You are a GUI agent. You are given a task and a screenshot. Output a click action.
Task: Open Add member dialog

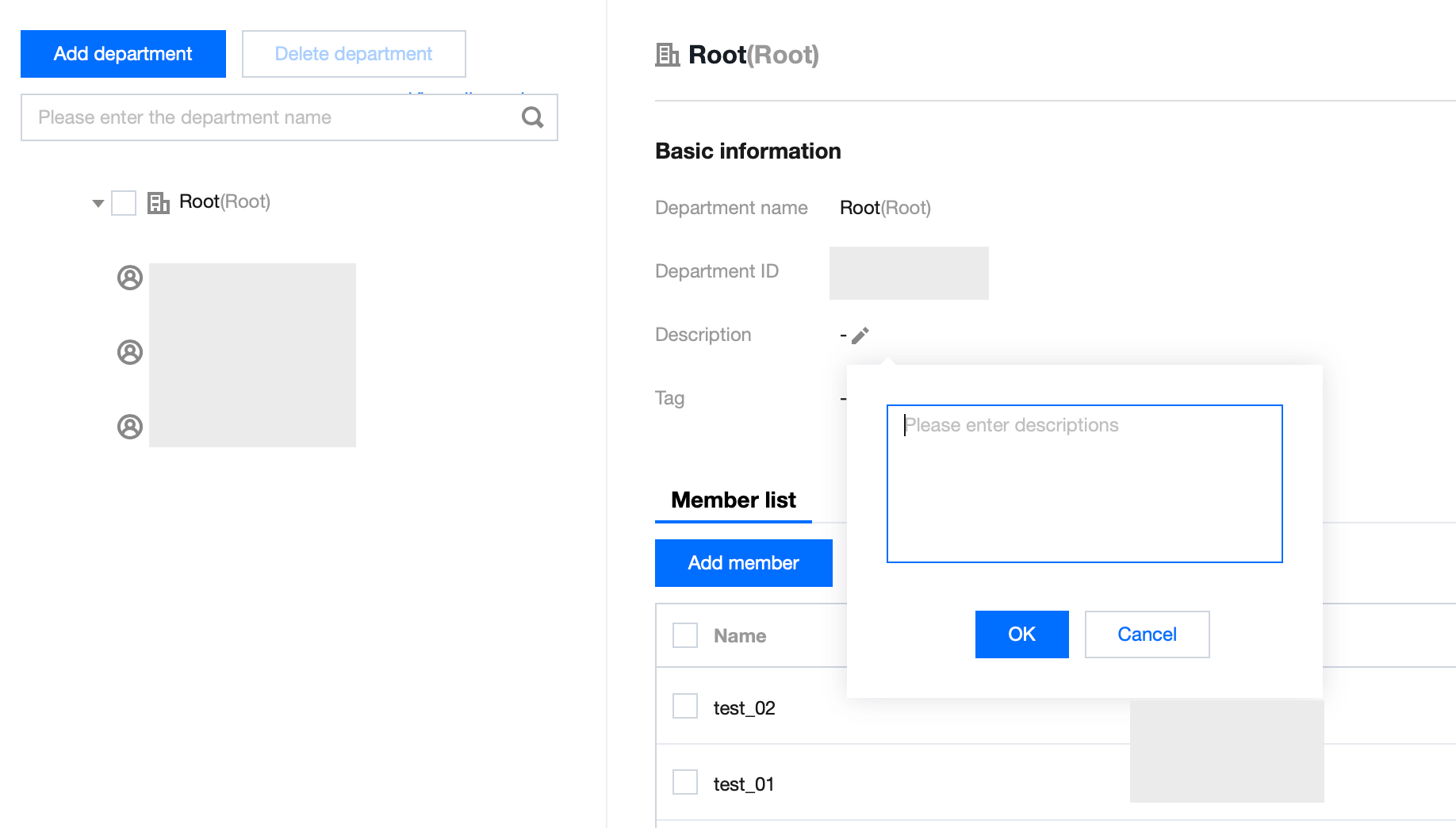tap(743, 563)
